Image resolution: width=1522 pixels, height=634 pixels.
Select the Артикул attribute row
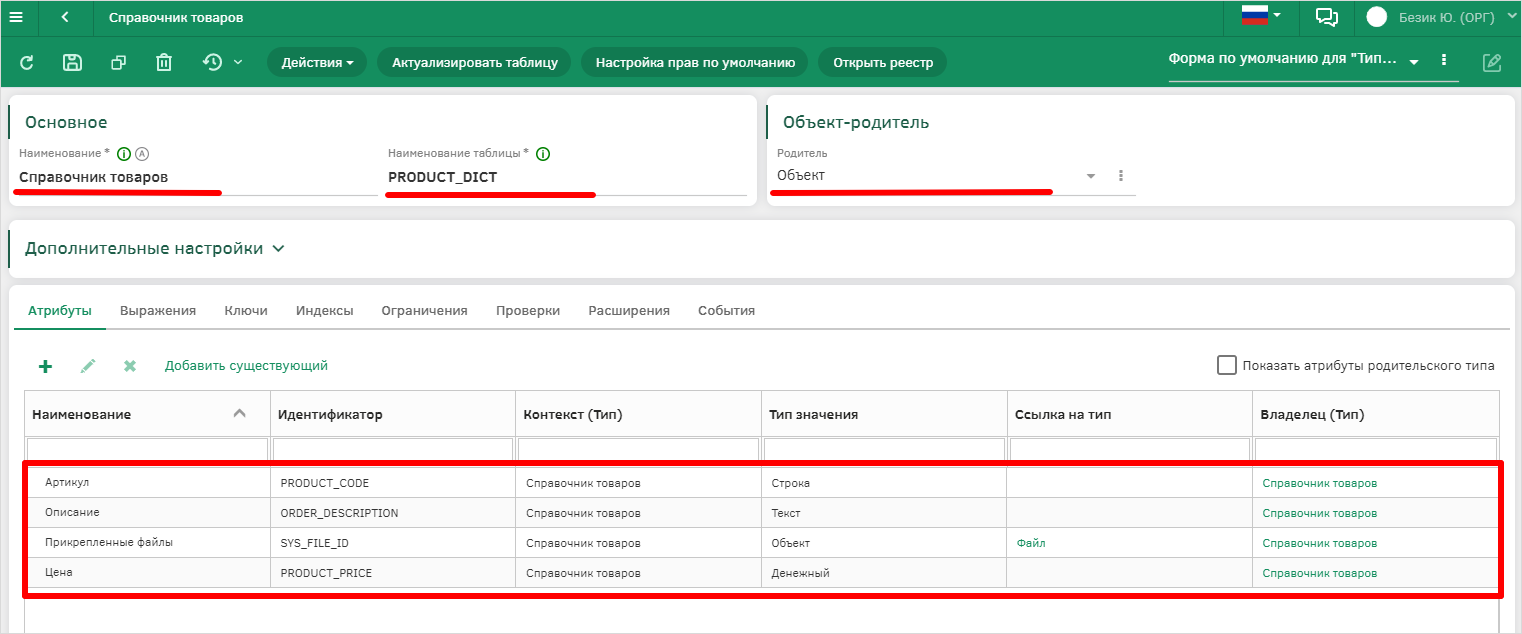pos(762,483)
